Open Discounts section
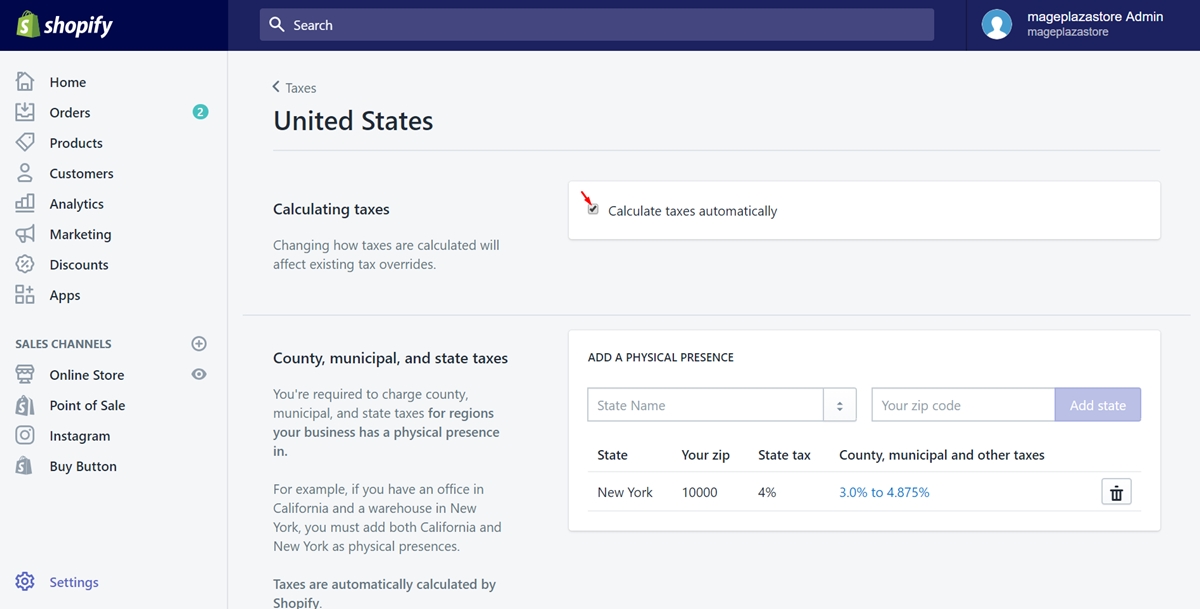This screenshot has height=609, width=1200. (x=79, y=265)
